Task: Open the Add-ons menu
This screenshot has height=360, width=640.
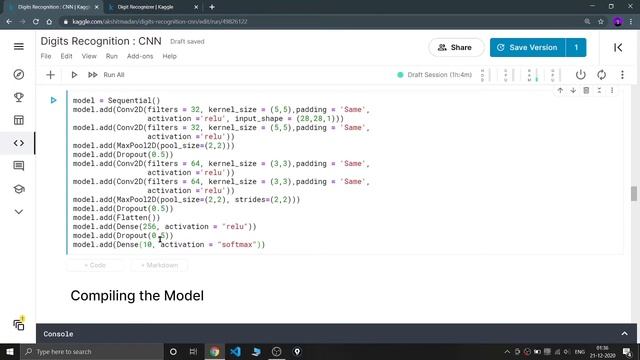Action: click(140, 56)
